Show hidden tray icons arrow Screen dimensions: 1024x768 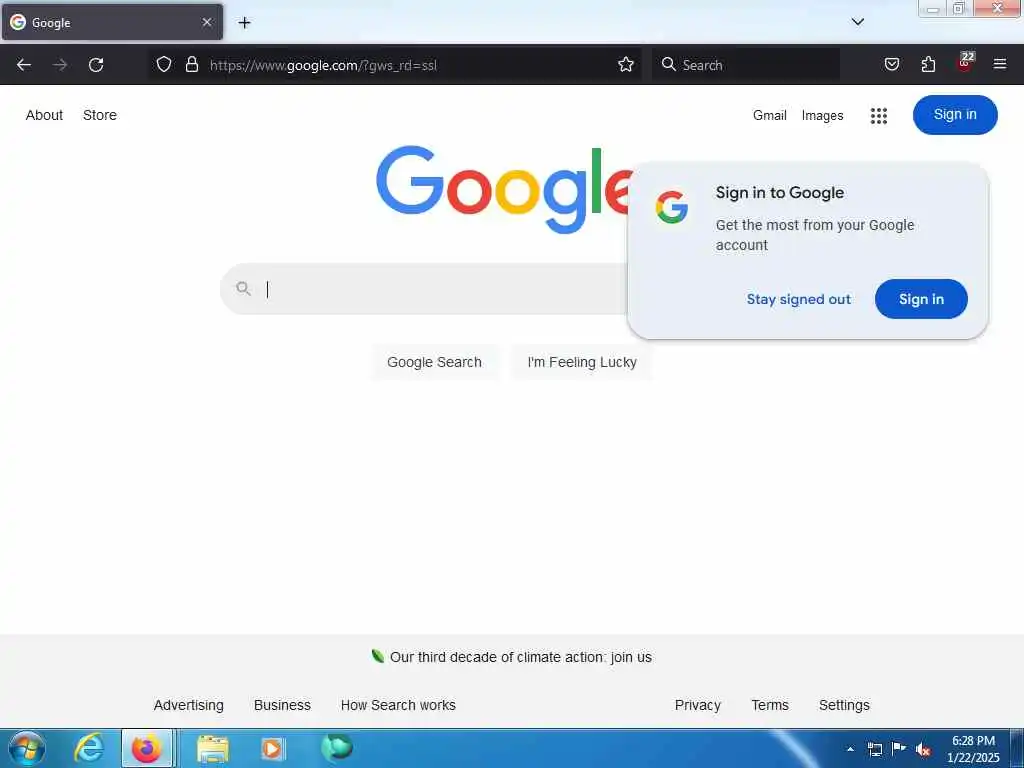(850, 749)
